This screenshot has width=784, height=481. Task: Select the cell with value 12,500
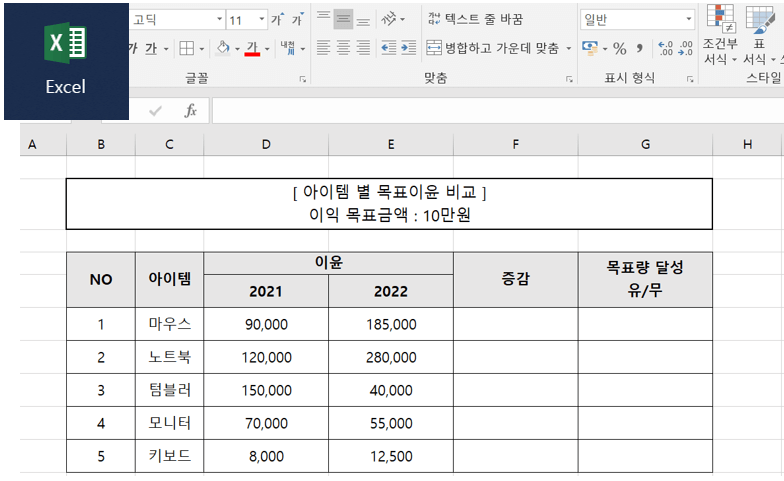tap(391, 456)
